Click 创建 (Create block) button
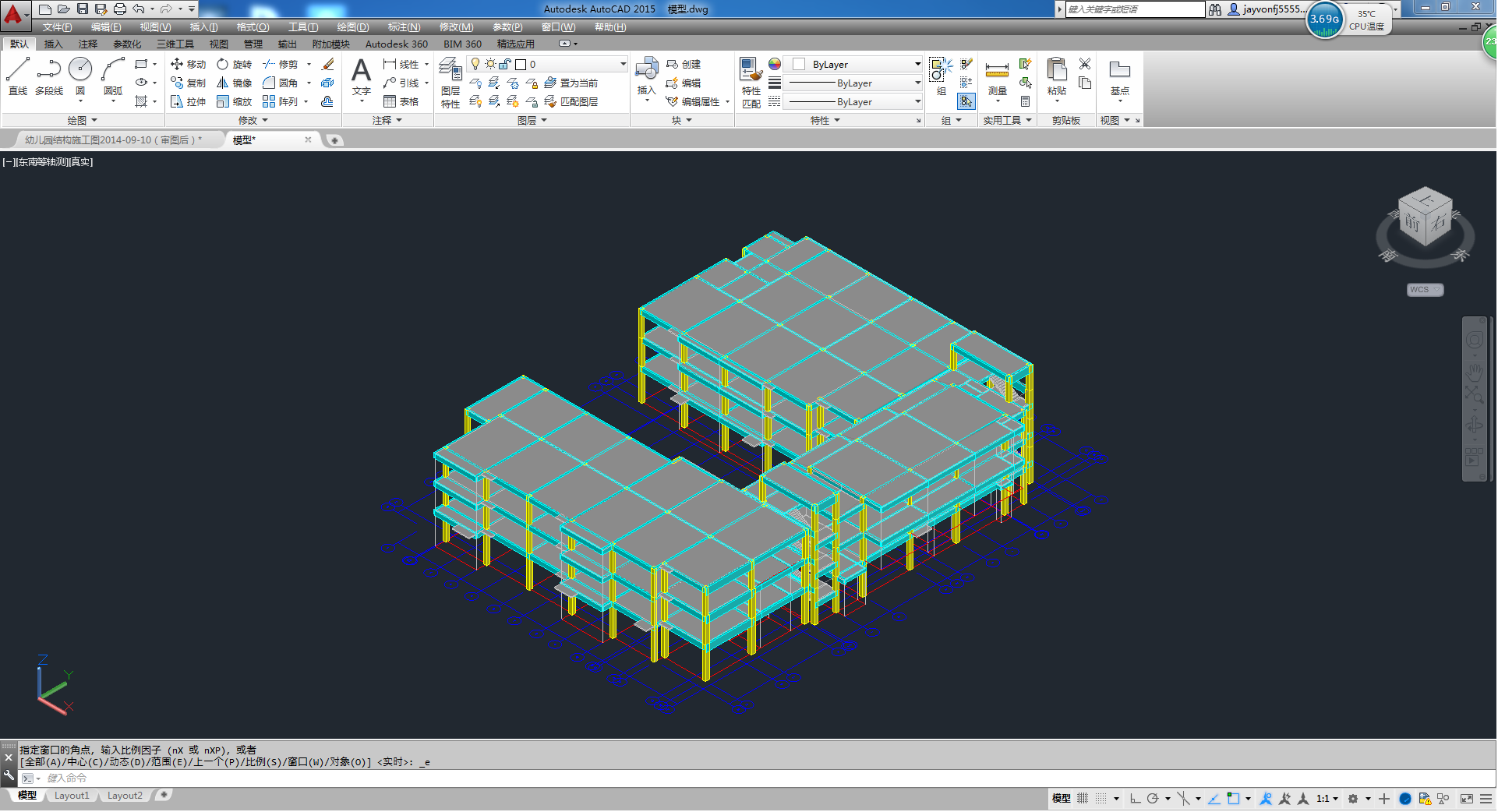Screen dimensions: 1498x812 [684, 64]
